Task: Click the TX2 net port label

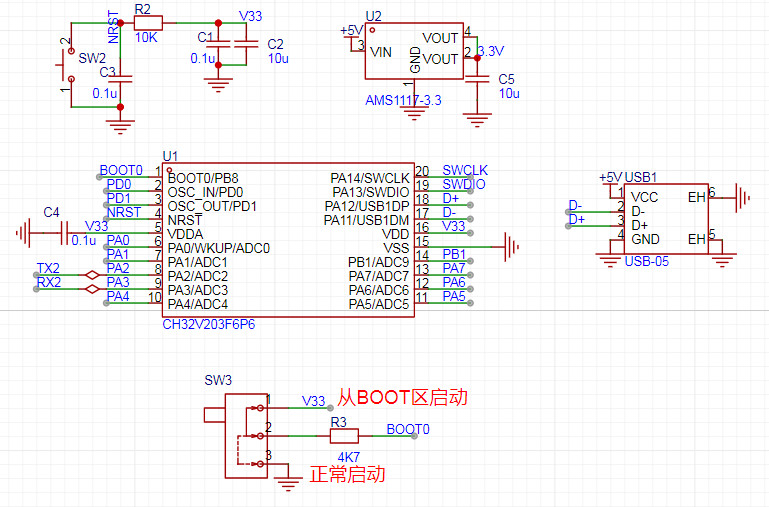Action: coord(47,269)
